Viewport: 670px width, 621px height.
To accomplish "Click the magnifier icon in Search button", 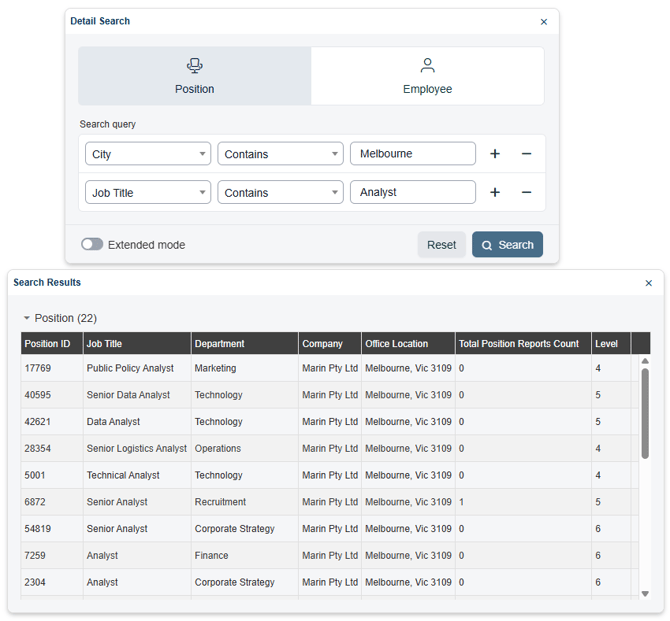I will [x=487, y=245].
